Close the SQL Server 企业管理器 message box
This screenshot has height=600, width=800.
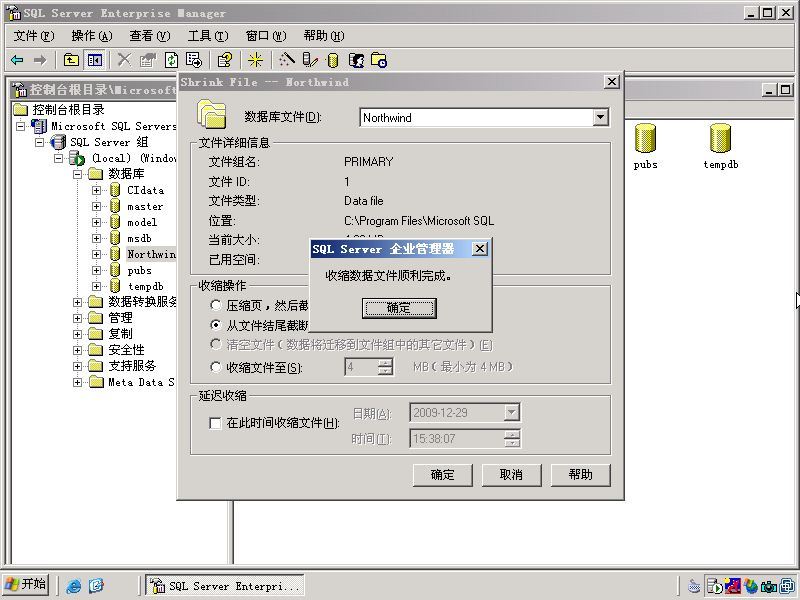[480, 249]
